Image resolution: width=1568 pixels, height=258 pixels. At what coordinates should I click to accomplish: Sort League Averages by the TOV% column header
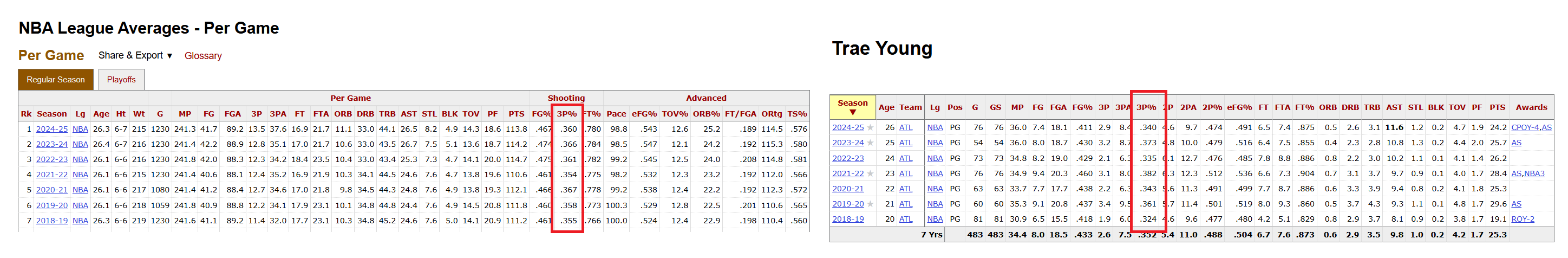click(x=675, y=114)
